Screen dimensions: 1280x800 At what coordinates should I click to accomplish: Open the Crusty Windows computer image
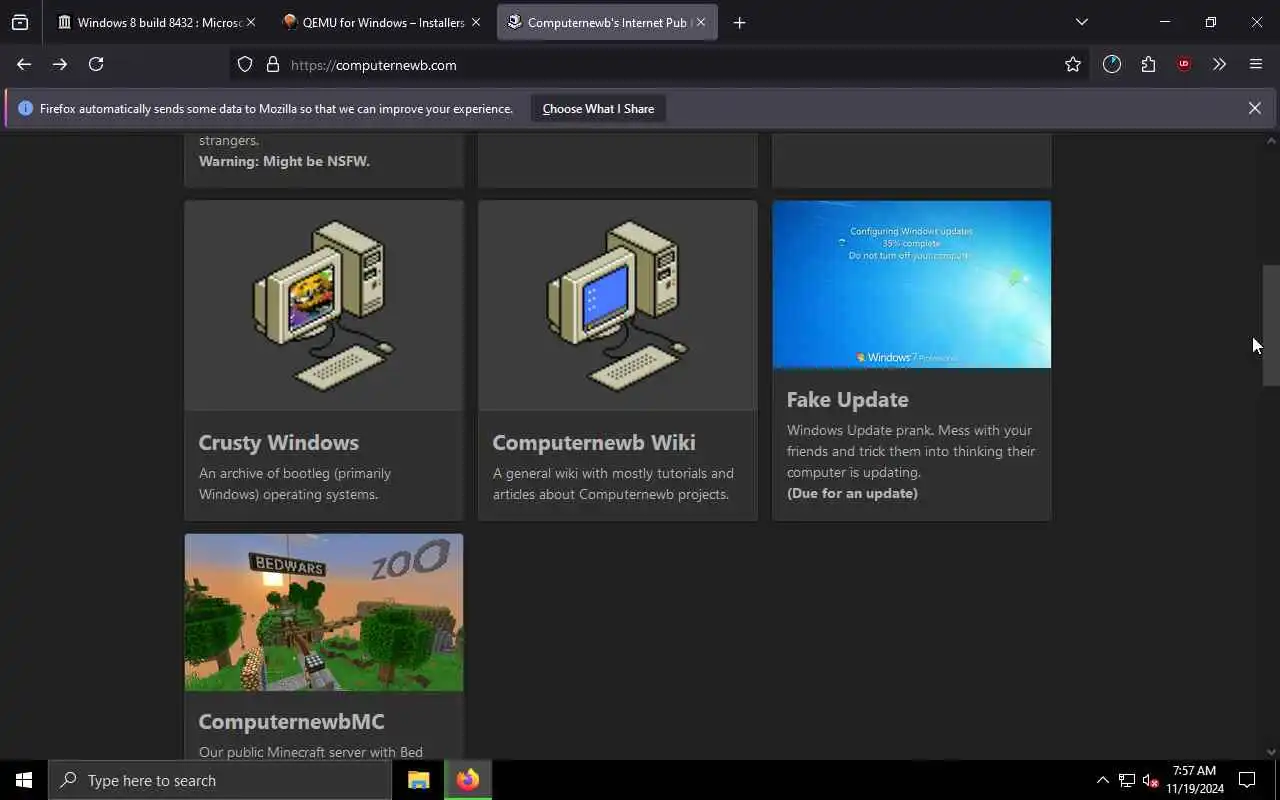(x=324, y=306)
